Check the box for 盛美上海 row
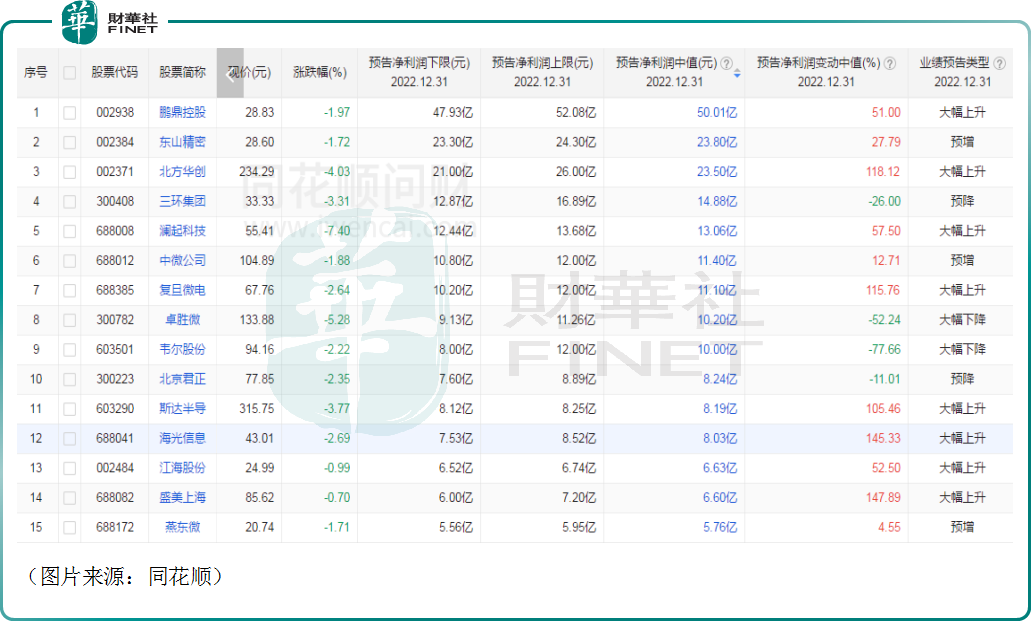The width and height of the screenshot is (1031, 641). pyautogui.click(x=70, y=498)
